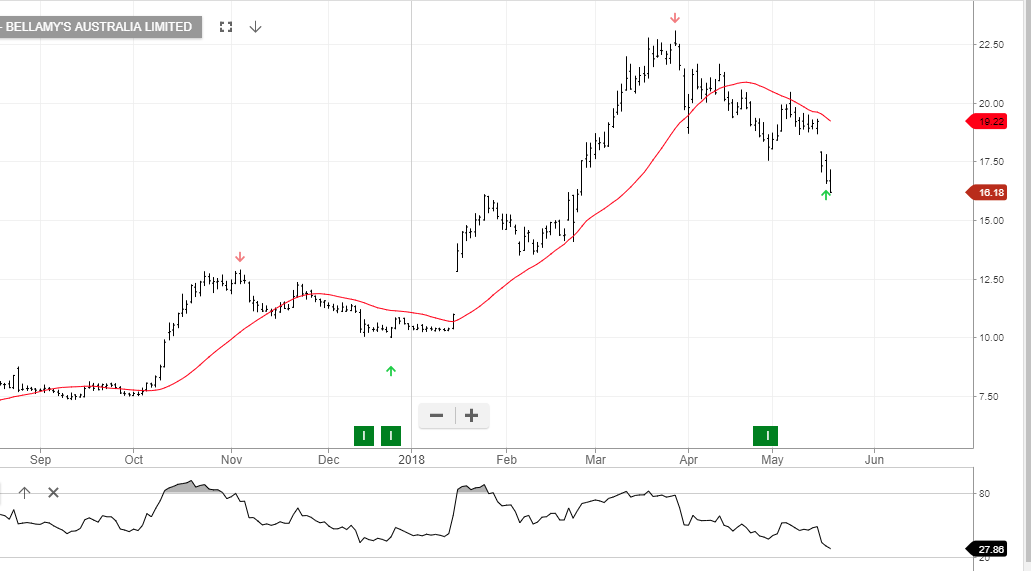This screenshot has height=571, width=1031.
Task: Click the red sell arrow above late March peak
Action: tap(675, 18)
